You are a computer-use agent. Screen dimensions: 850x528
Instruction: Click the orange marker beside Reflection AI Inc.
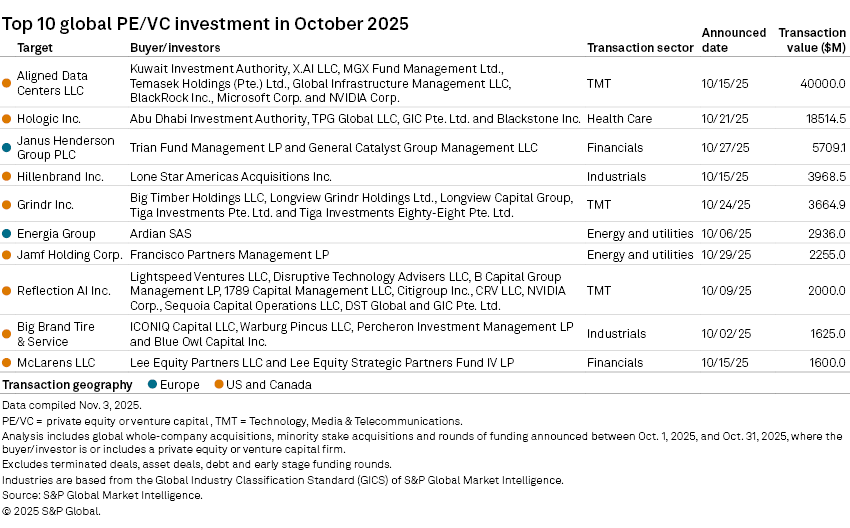coord(7,291)
